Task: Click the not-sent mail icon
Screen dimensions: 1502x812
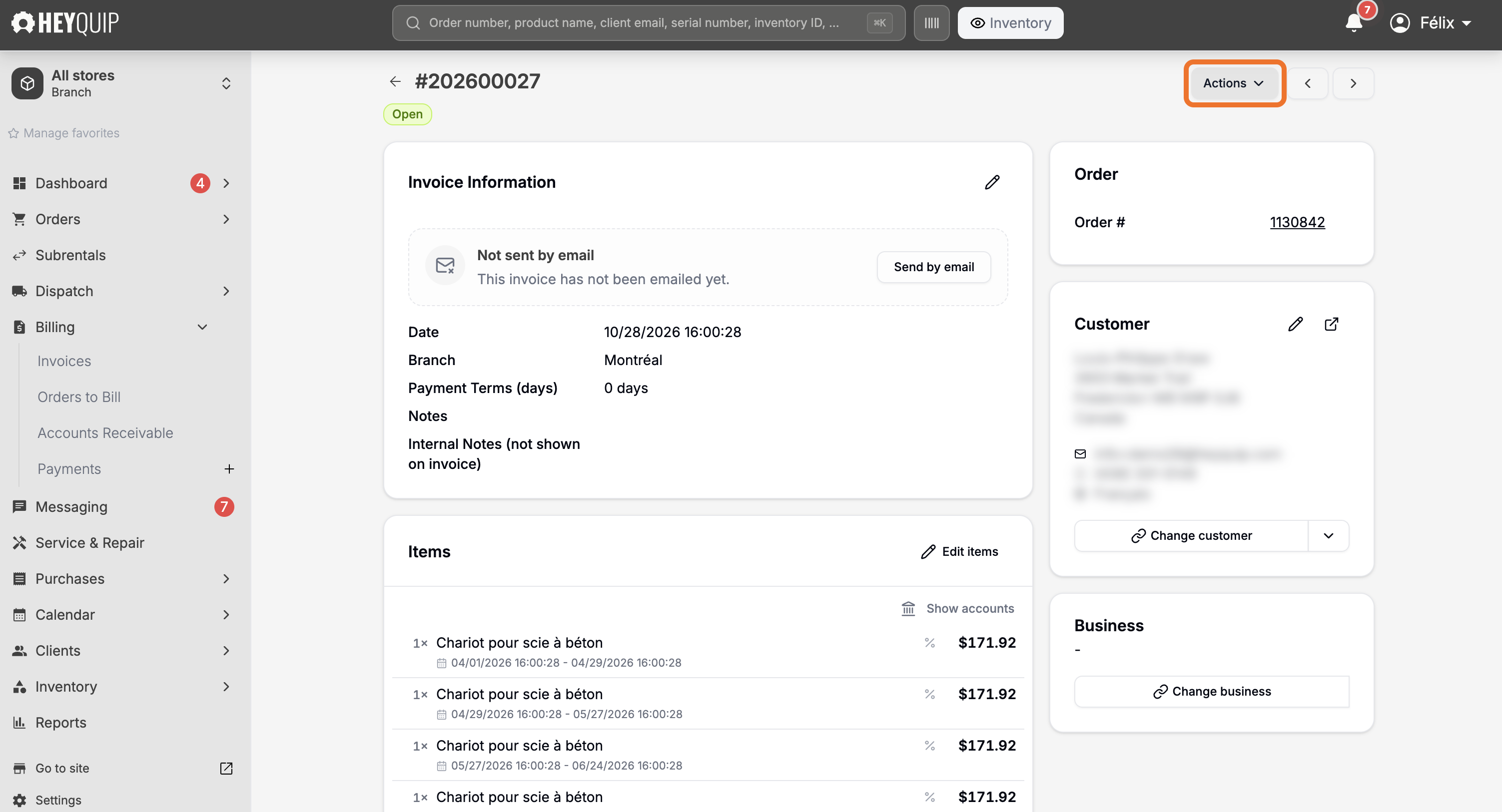Action: 445,265
